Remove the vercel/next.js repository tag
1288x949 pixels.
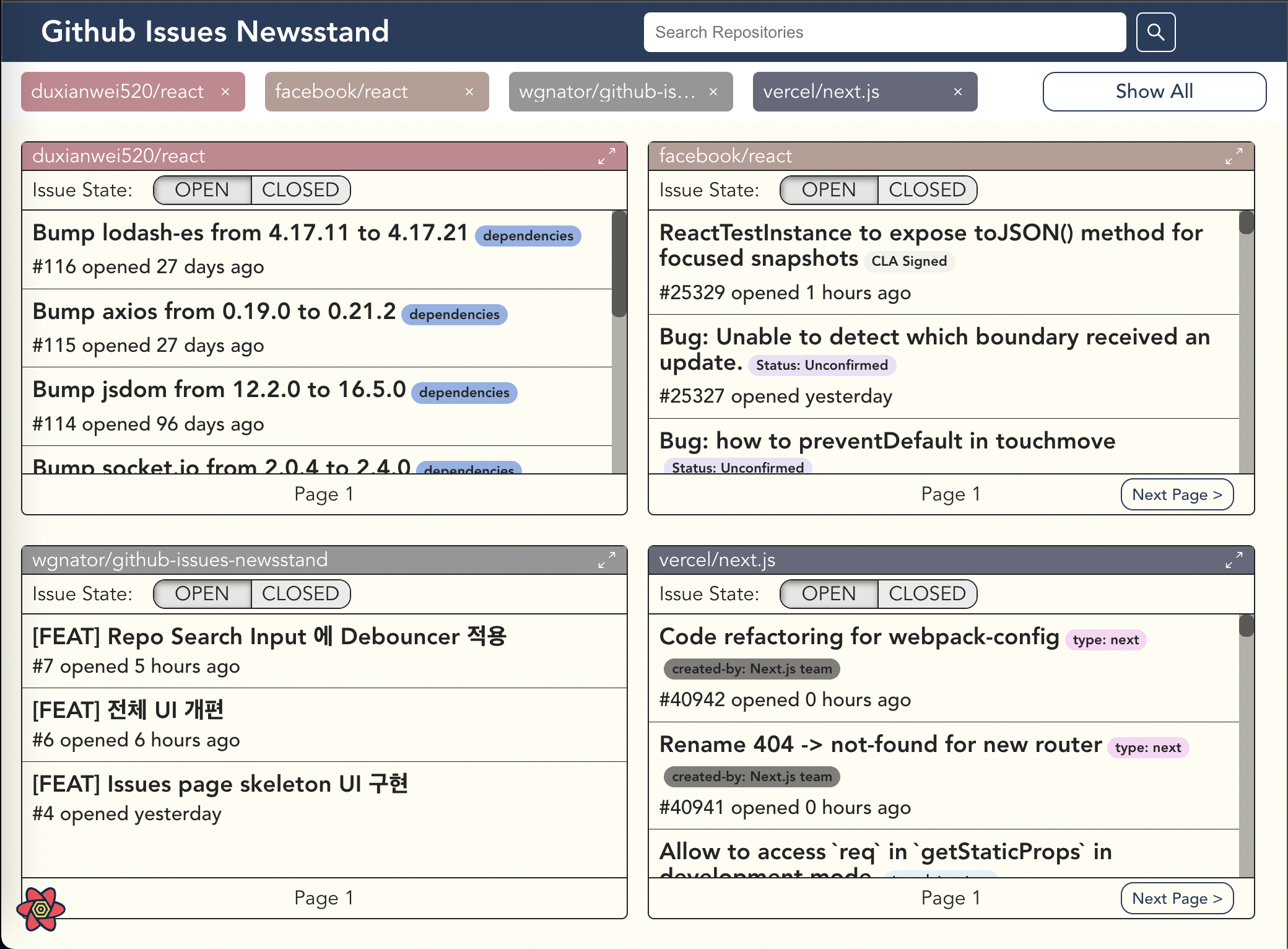(x=957, y=92)
